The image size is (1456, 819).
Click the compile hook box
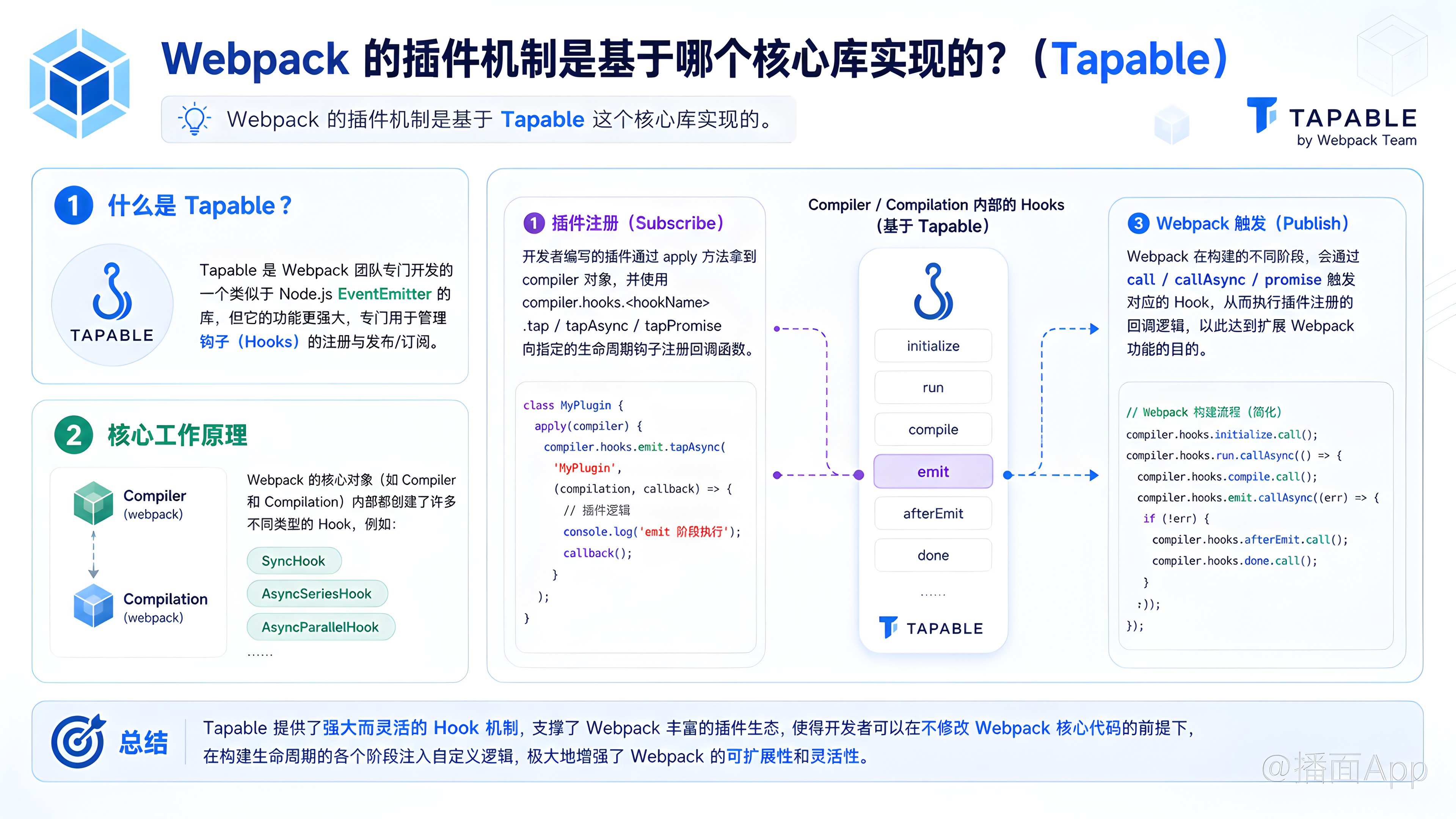click(933, 430)
